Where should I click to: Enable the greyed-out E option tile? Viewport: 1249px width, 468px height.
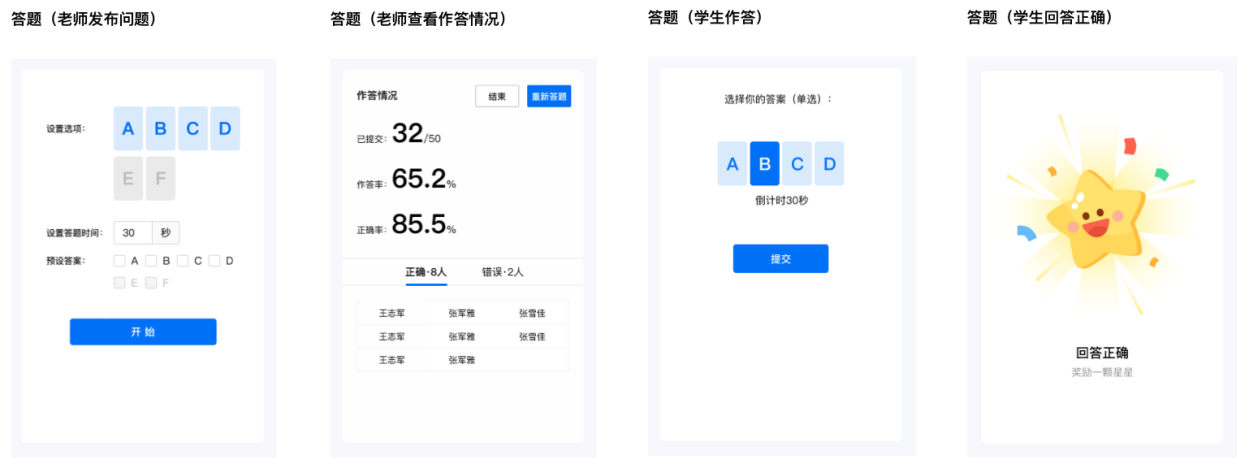click(128, 178)
